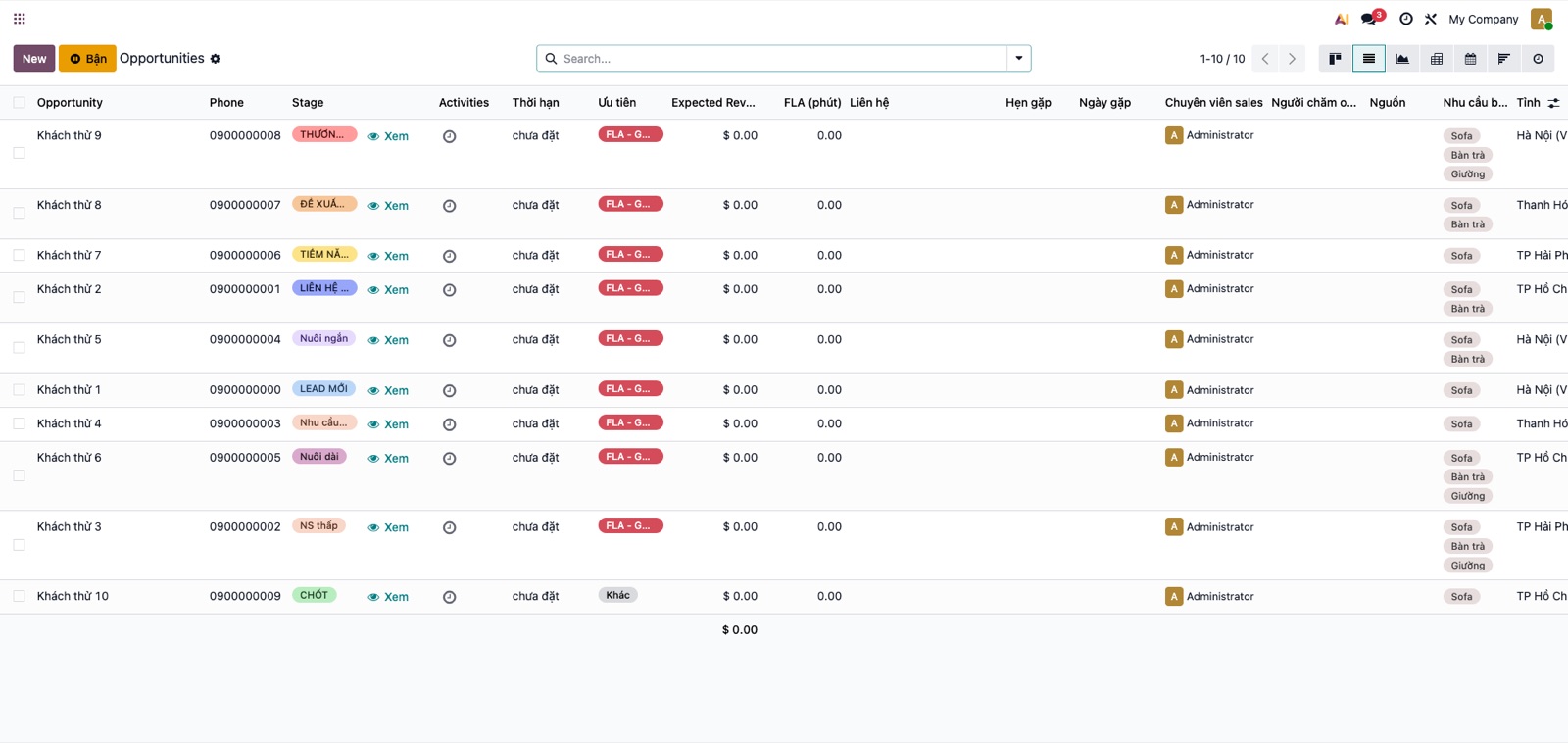Sort by the Chuyên viên sales column
The image size is (1568, 743).
[1213, 103]
